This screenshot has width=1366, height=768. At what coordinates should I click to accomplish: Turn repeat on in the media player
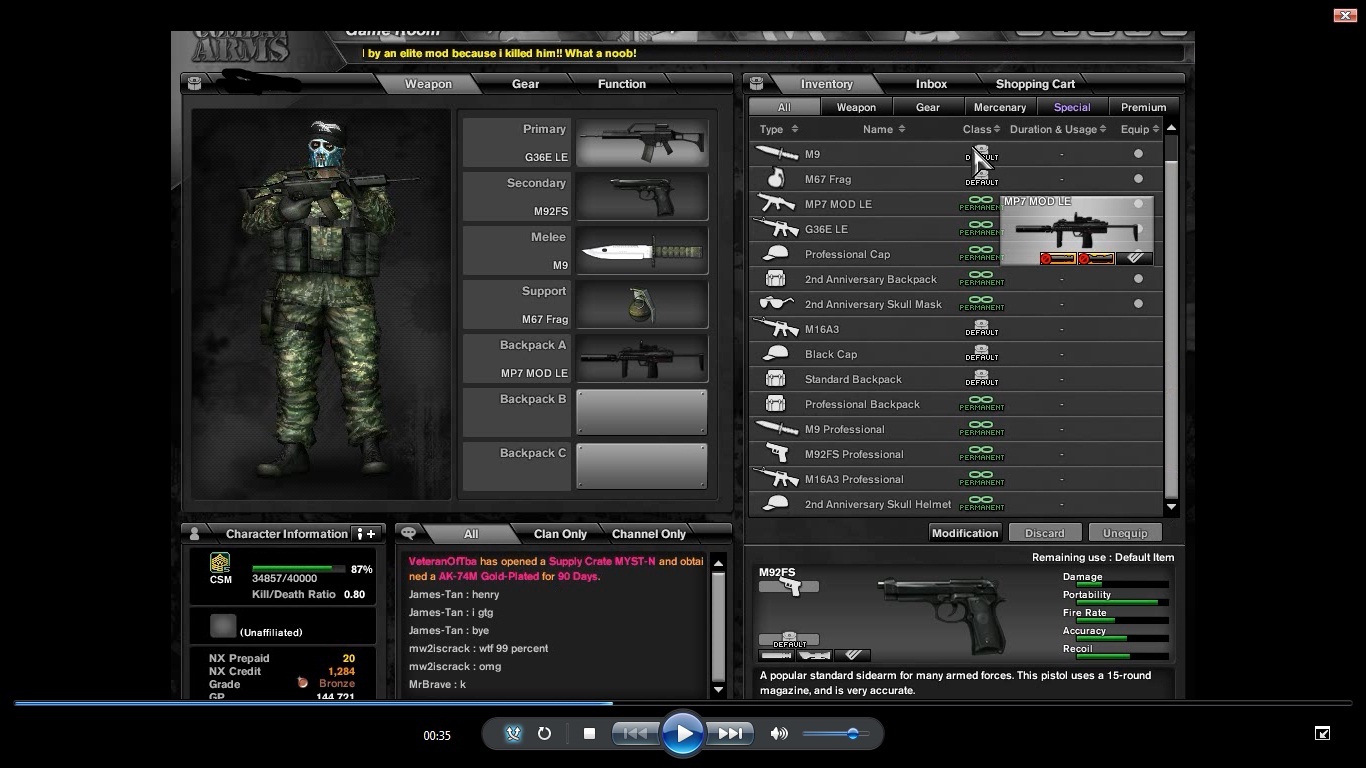point(544,733)
